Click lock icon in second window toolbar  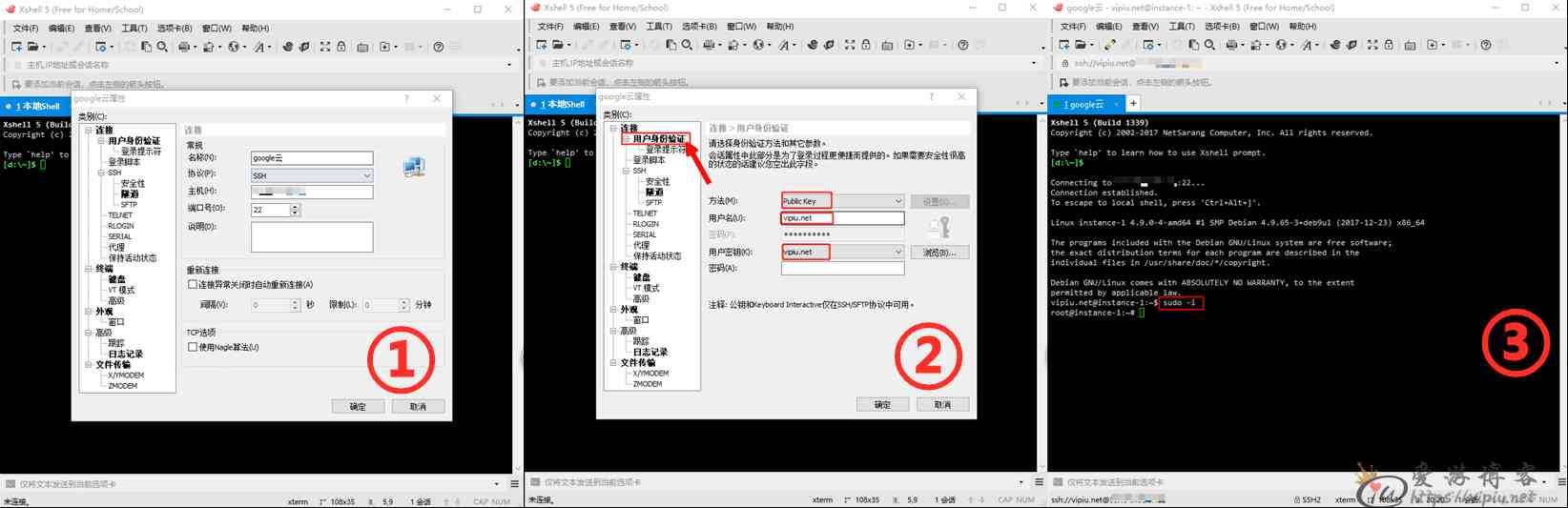[866, 45]
